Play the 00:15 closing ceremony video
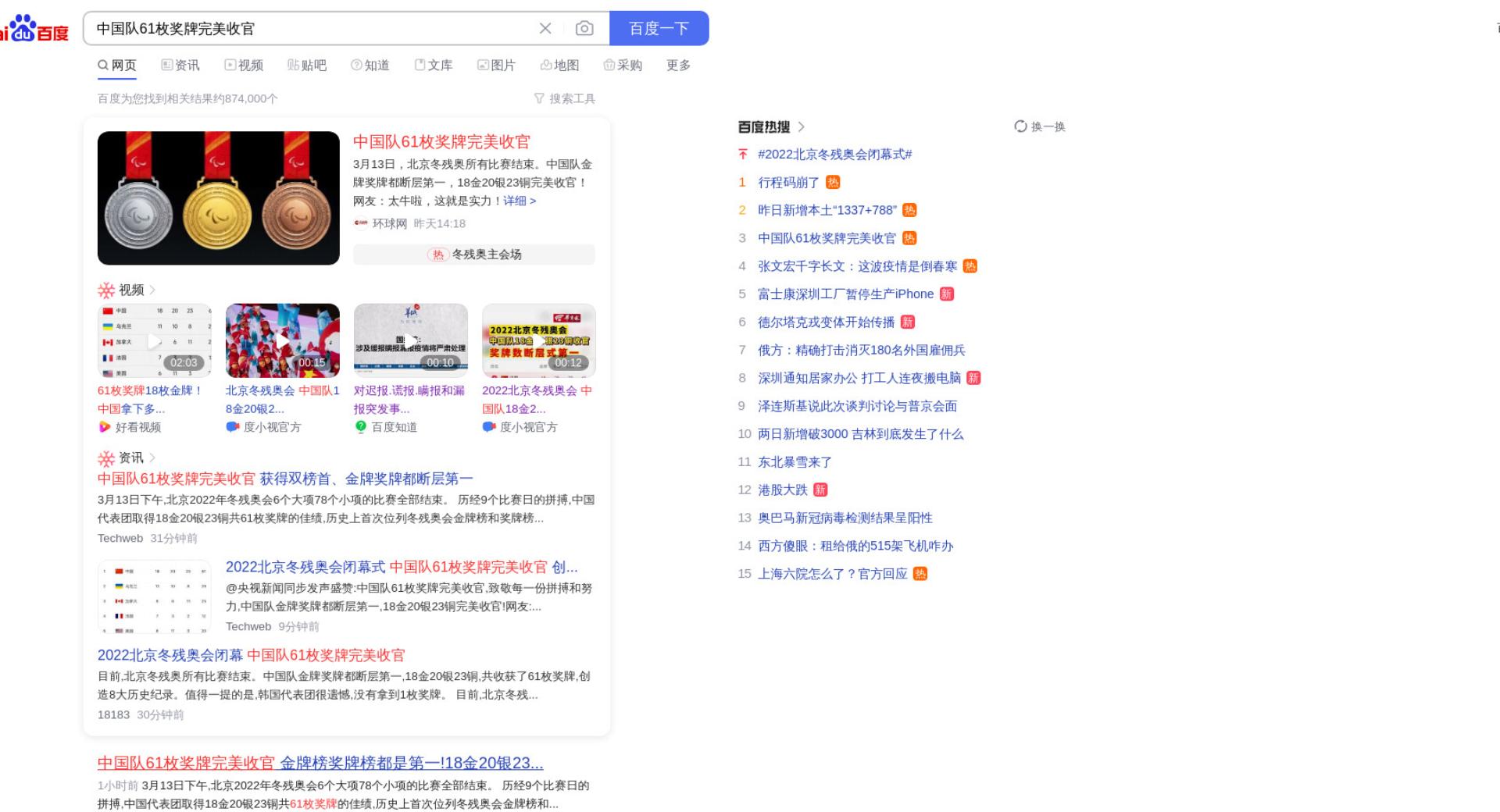This screenshot has height=812, width=1500. [x=283, y=340]
